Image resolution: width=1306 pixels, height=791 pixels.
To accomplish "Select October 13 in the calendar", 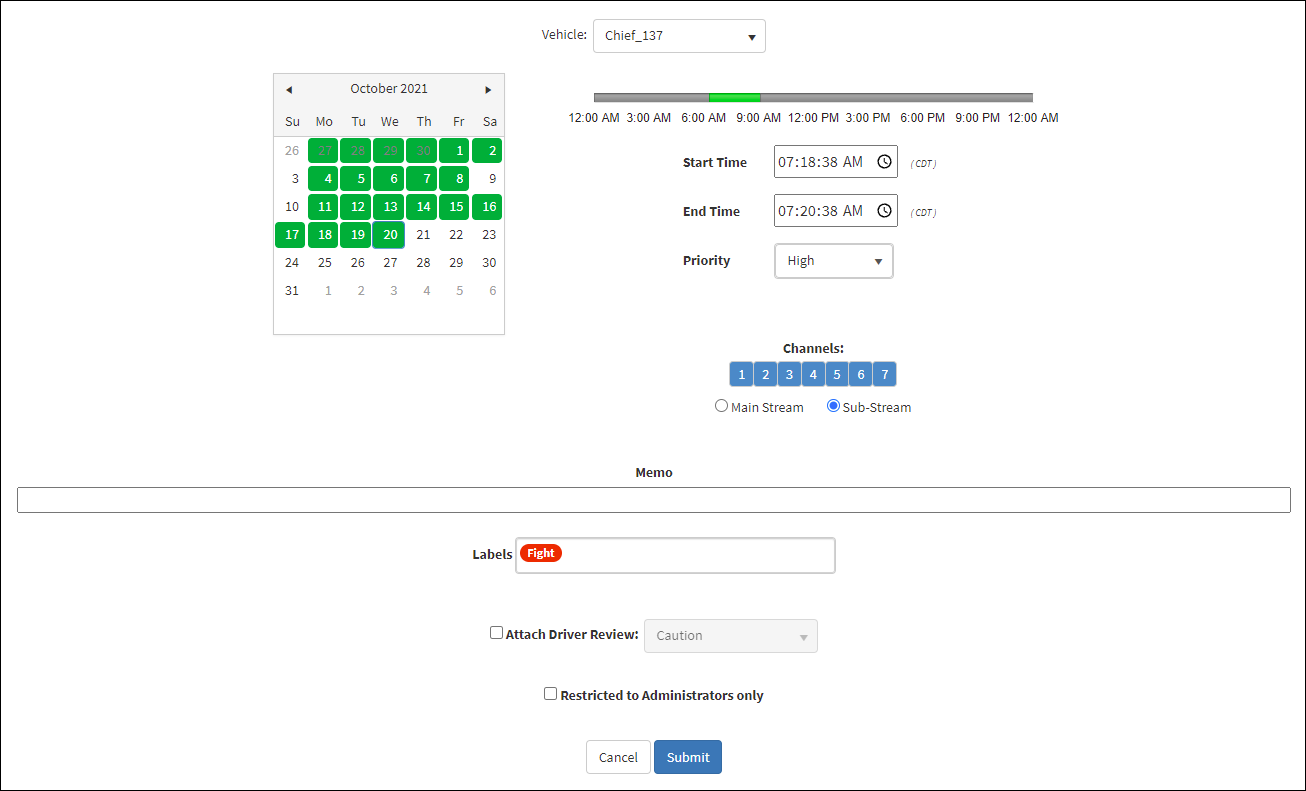I will (389, 207).
